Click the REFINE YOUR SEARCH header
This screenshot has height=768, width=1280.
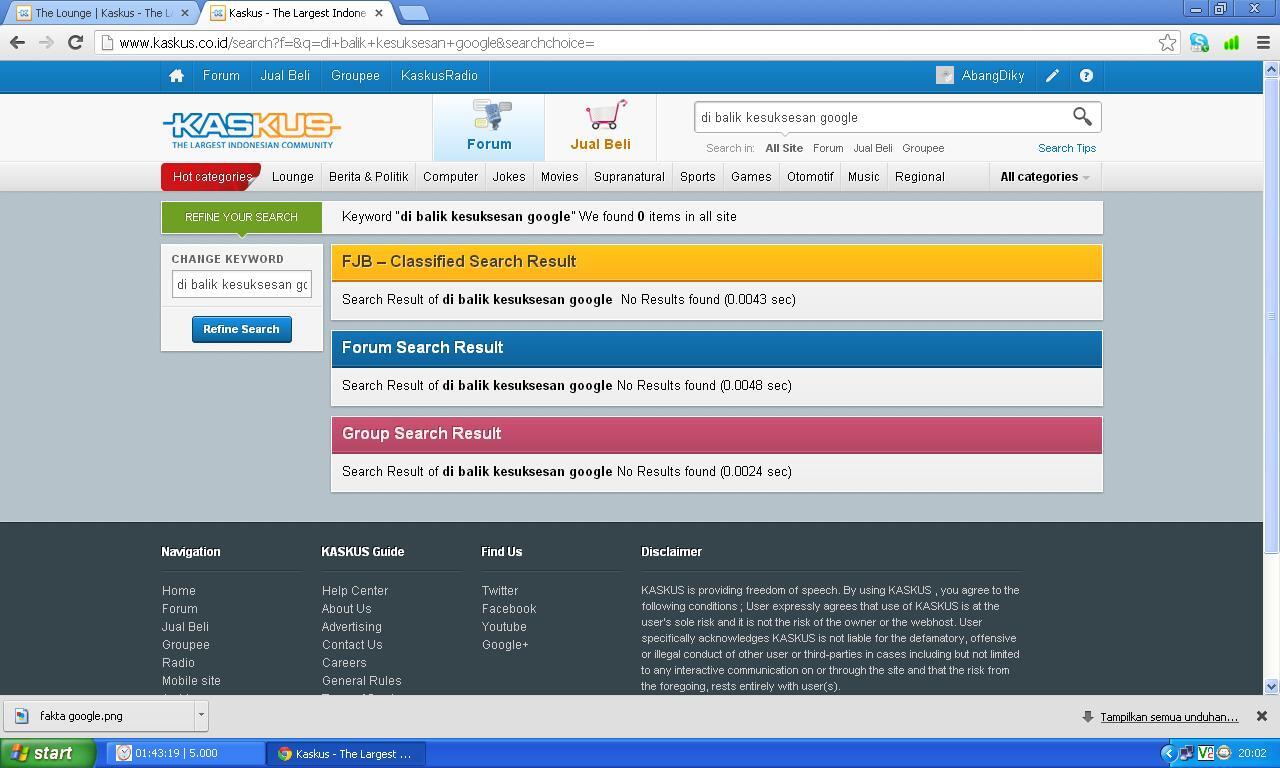[241, 217]
